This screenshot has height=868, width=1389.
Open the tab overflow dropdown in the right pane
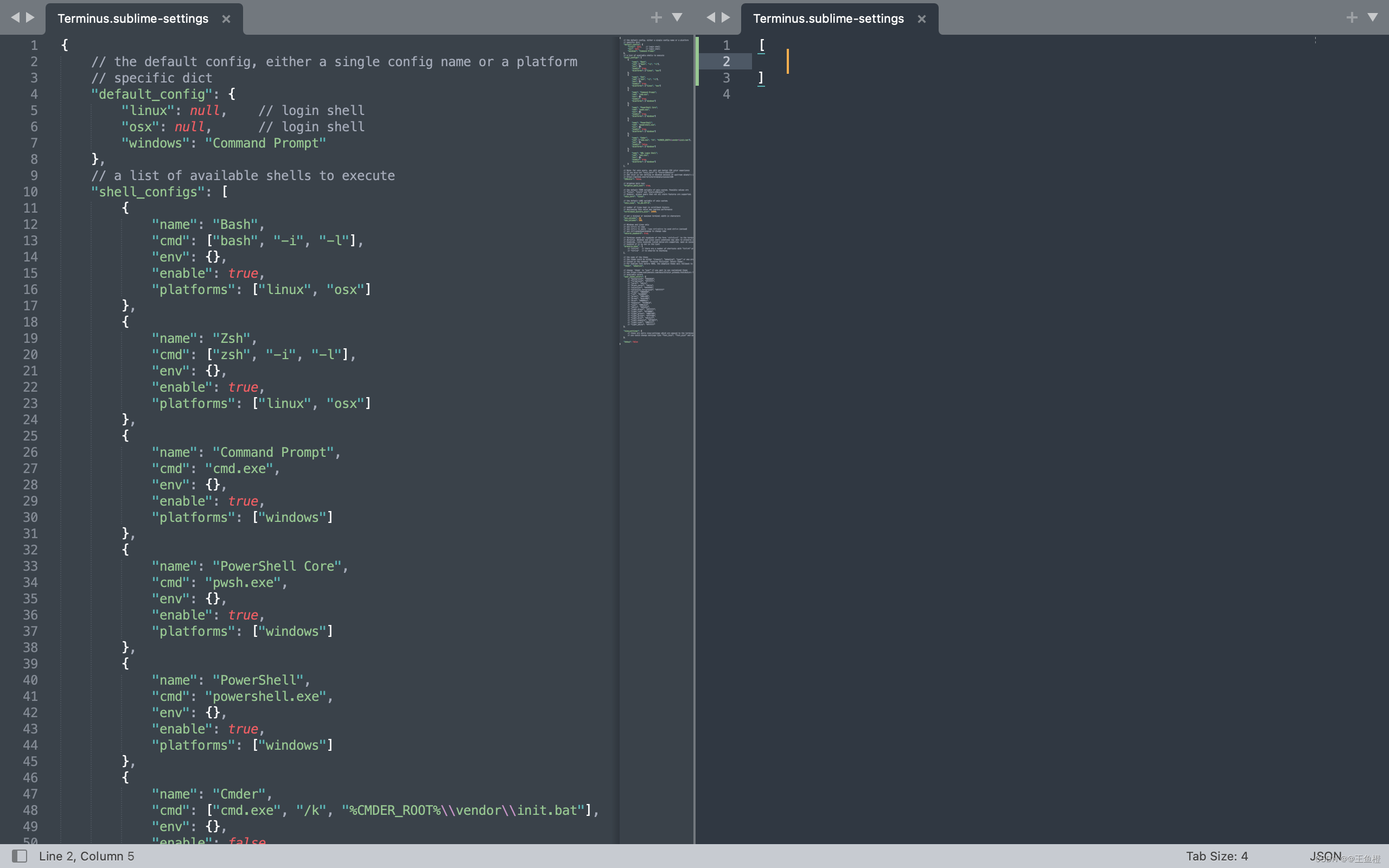point(1373,17)
